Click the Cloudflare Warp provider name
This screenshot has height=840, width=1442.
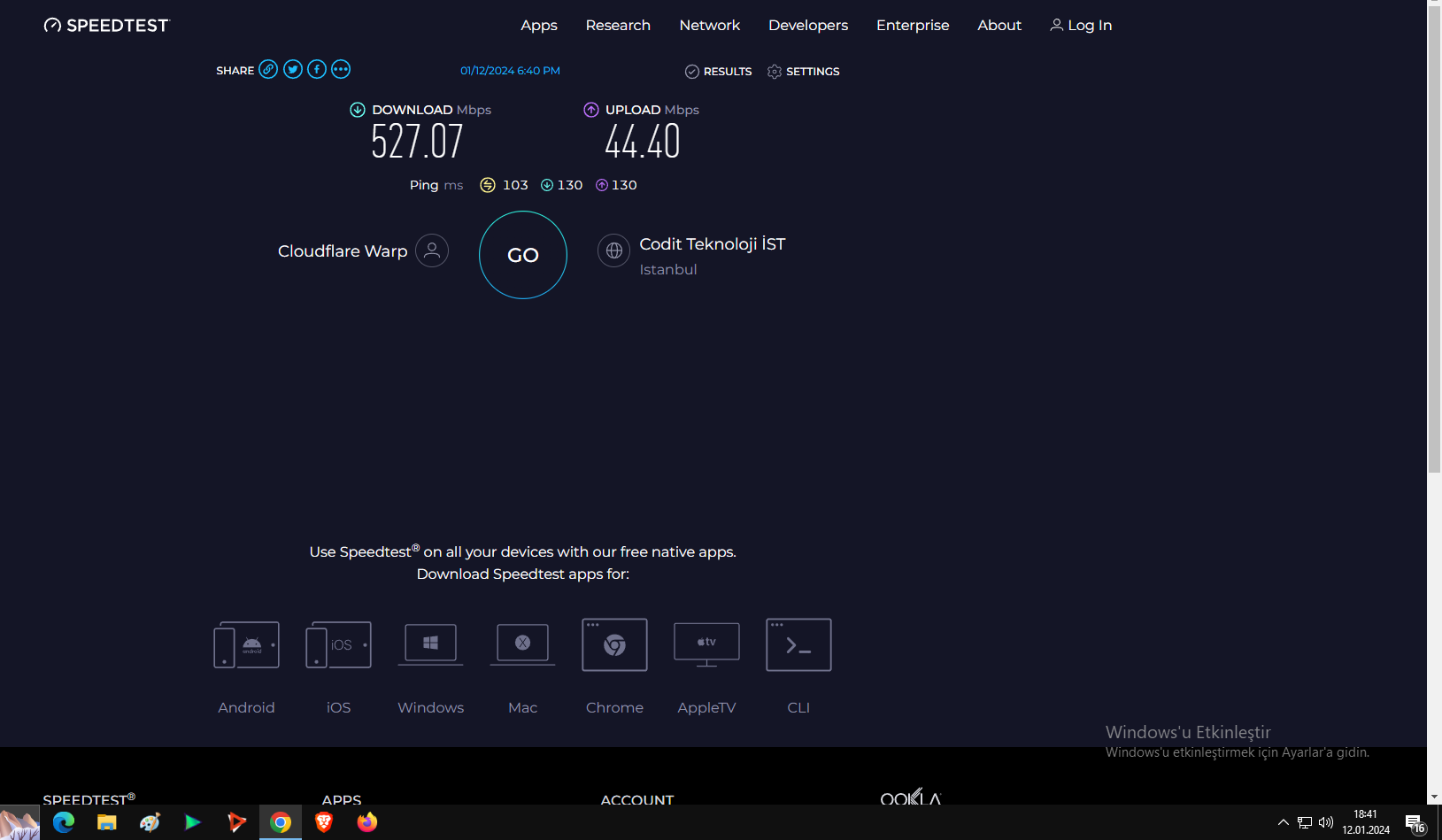tap(343, 251)
